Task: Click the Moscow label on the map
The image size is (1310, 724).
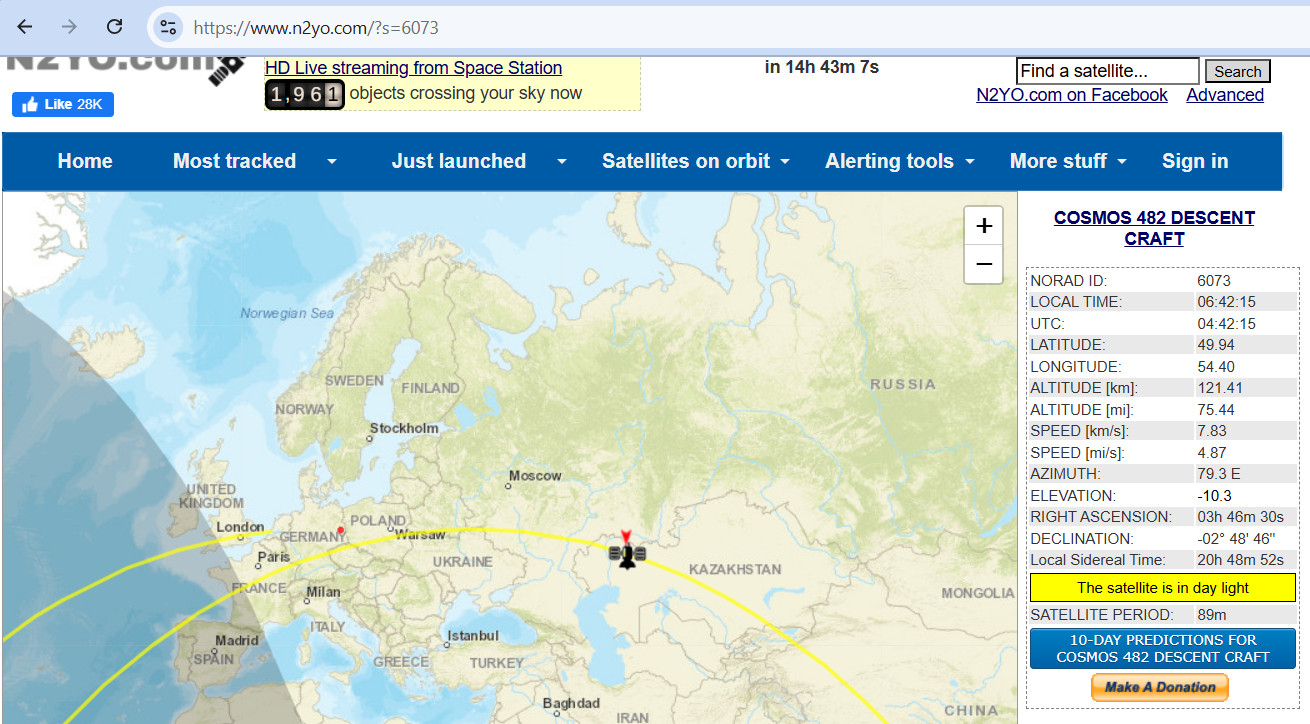Action: click(x=535, y=476)
